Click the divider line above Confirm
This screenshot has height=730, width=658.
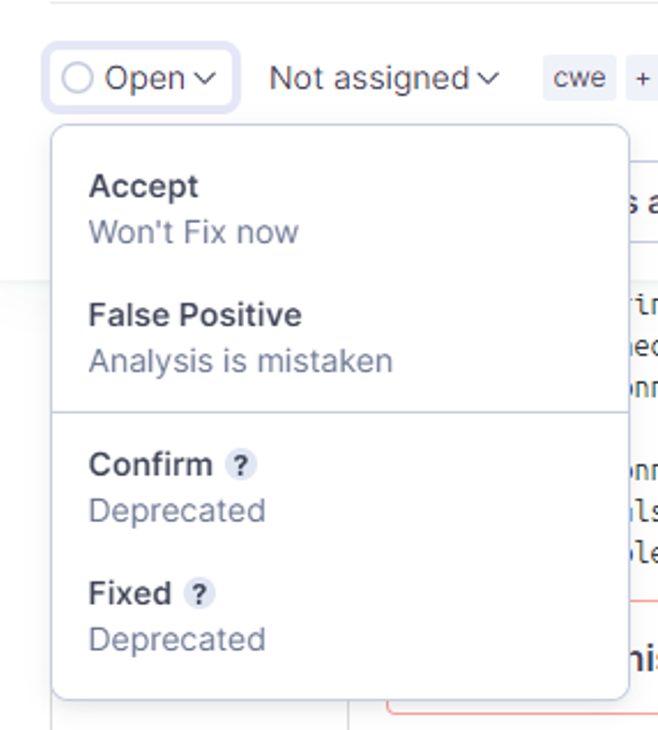pyautogui.click(x=340, y=412)
